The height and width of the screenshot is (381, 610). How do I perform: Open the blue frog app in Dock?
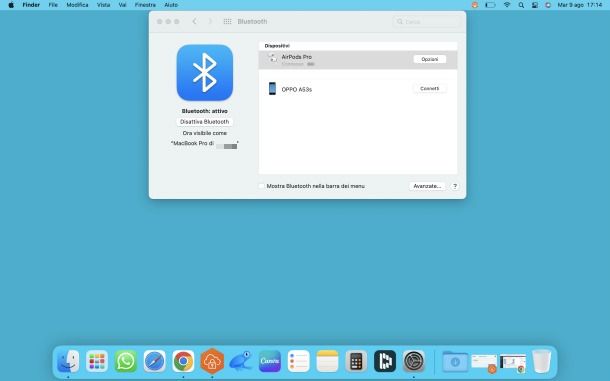240,361
